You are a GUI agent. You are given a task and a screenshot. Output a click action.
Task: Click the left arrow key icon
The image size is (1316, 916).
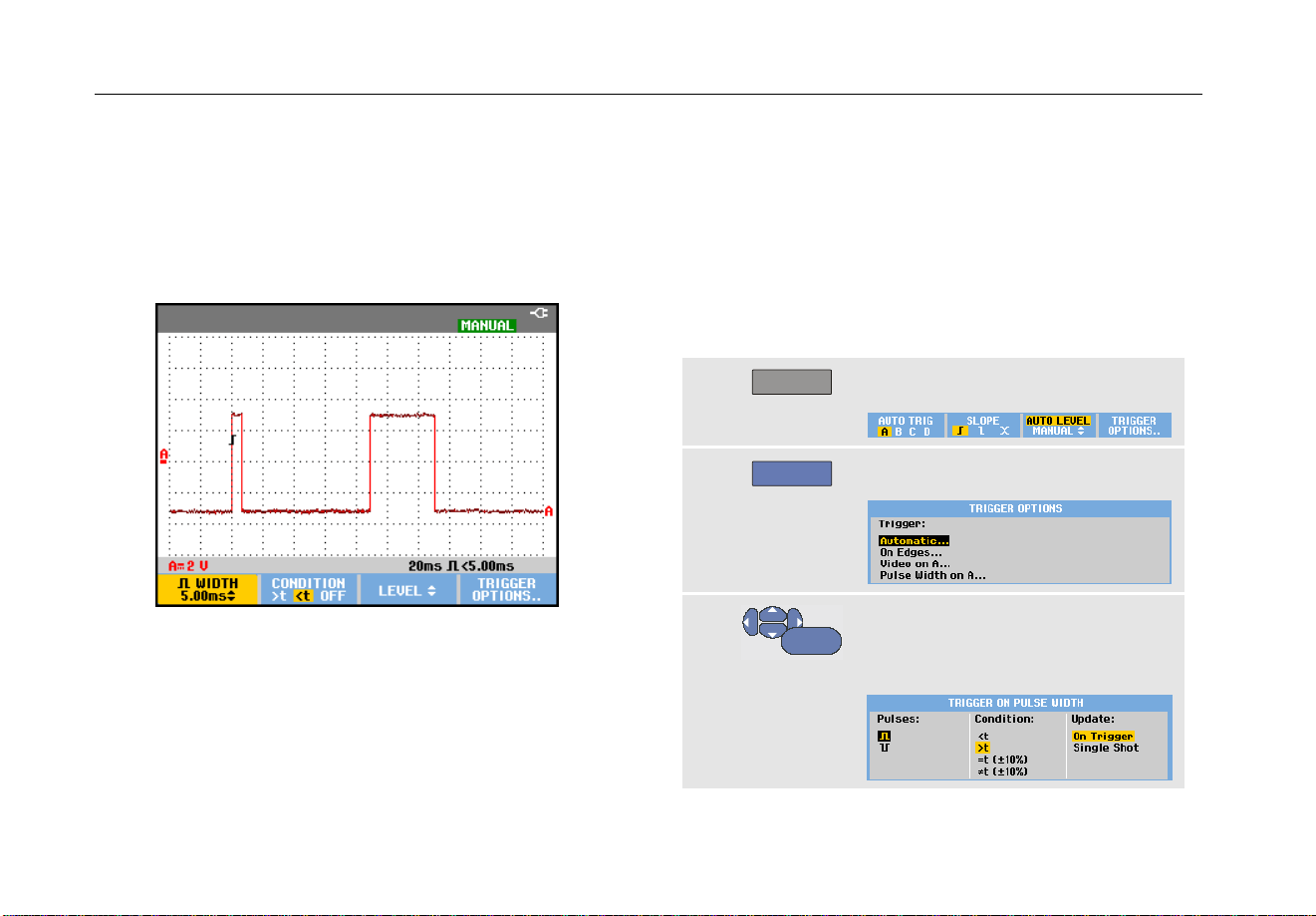coord(751,623)
